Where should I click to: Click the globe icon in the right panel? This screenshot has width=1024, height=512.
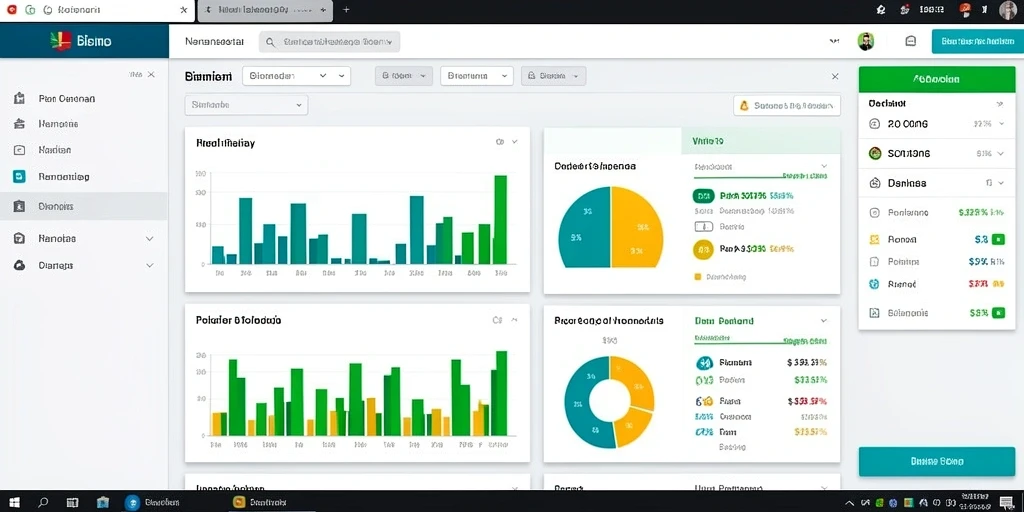tap(874, 284)
